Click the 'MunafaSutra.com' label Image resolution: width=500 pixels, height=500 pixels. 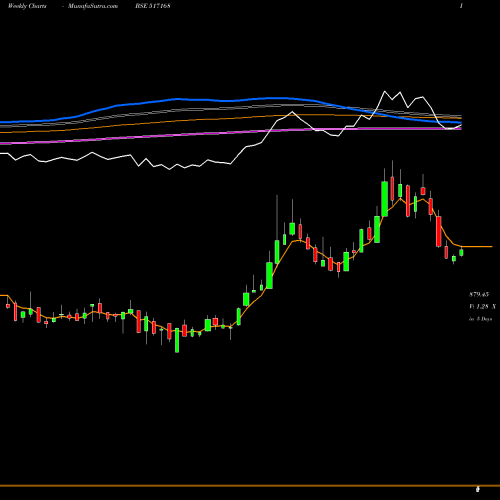[93, 6]
